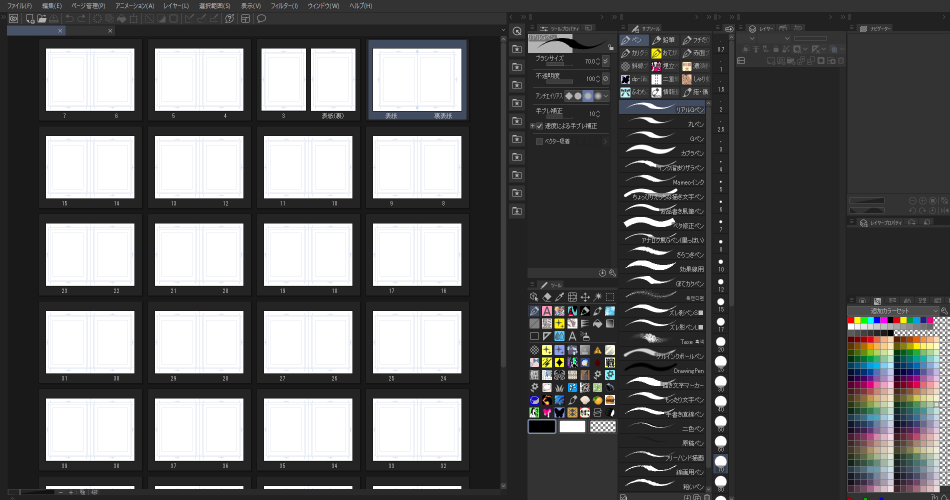Select the リアルGペン brush
The image size is (950, 500).
[x=663, y=107]
